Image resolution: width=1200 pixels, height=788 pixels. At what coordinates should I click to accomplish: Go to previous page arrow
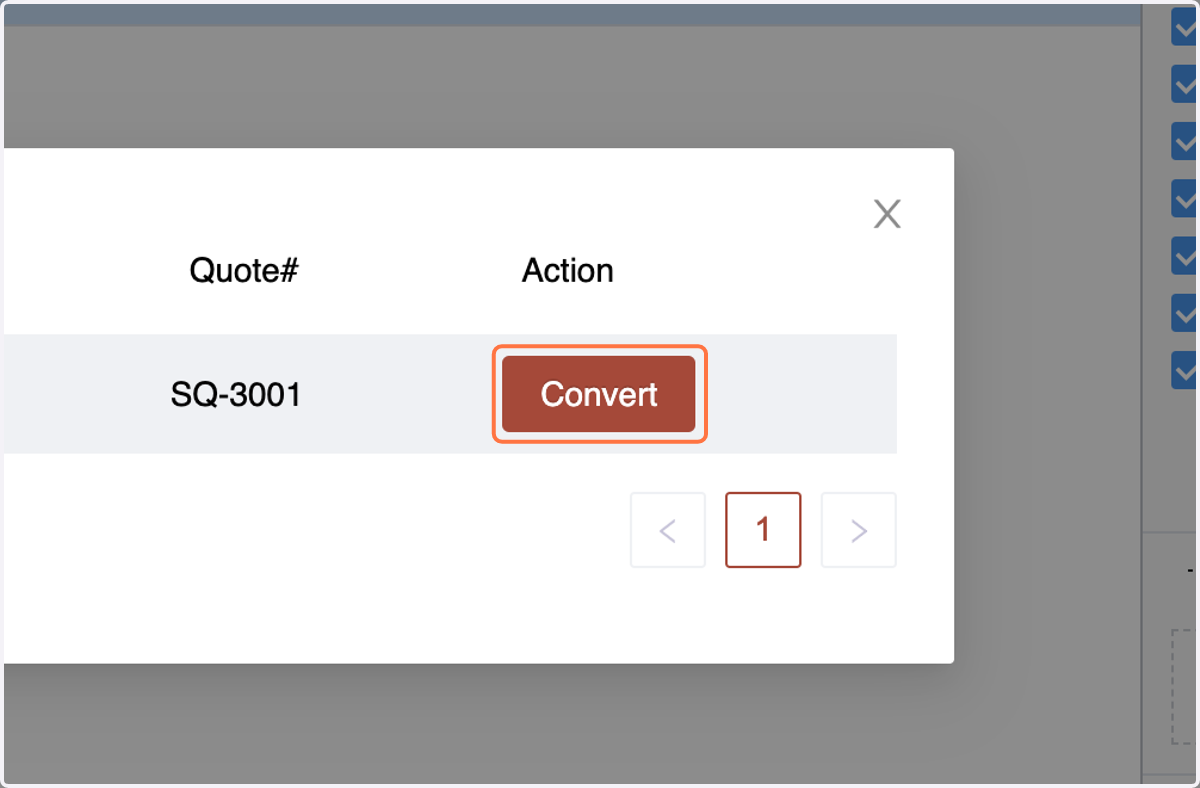point(668,530)
